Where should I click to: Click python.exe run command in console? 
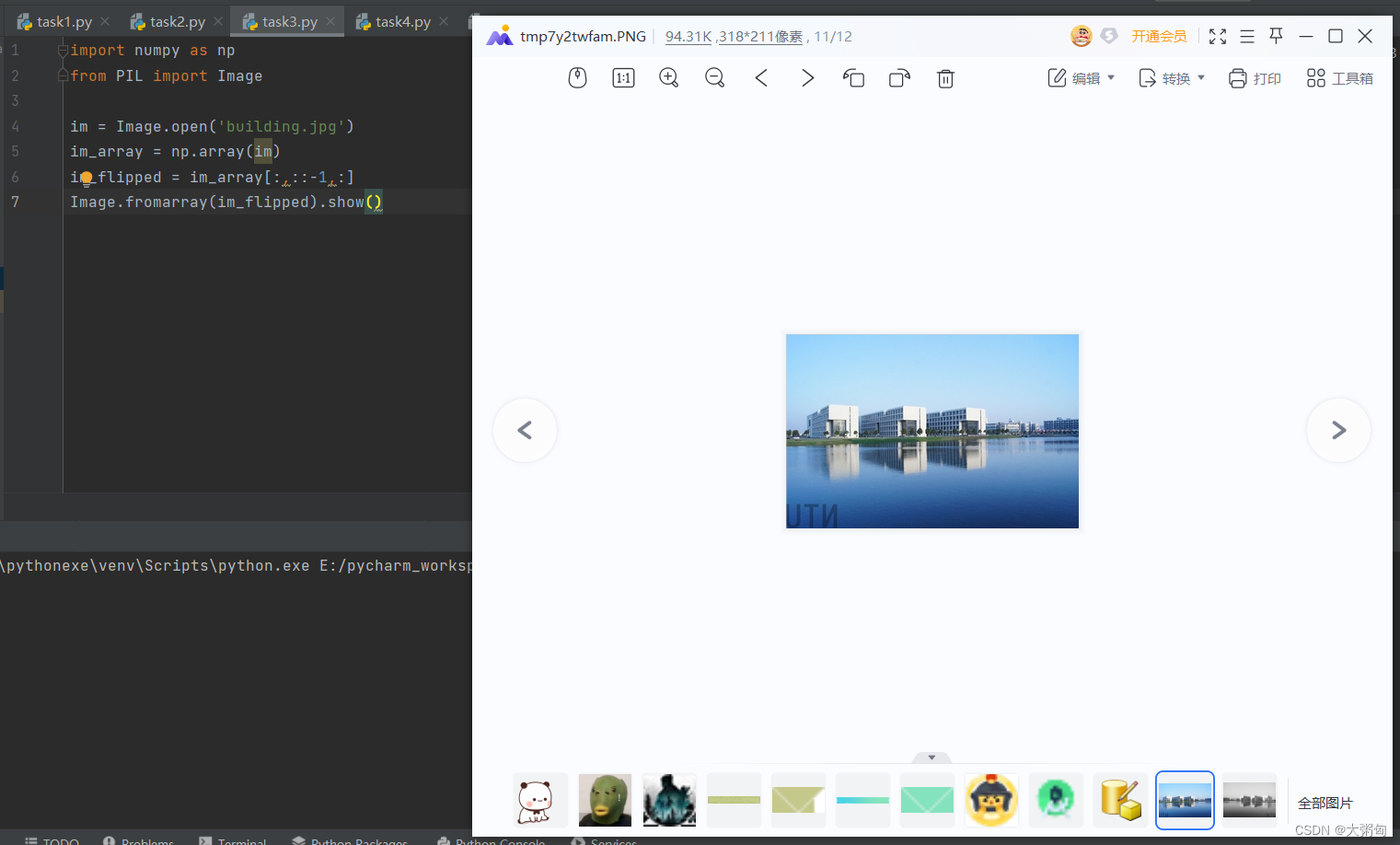[x=236, y=565]
